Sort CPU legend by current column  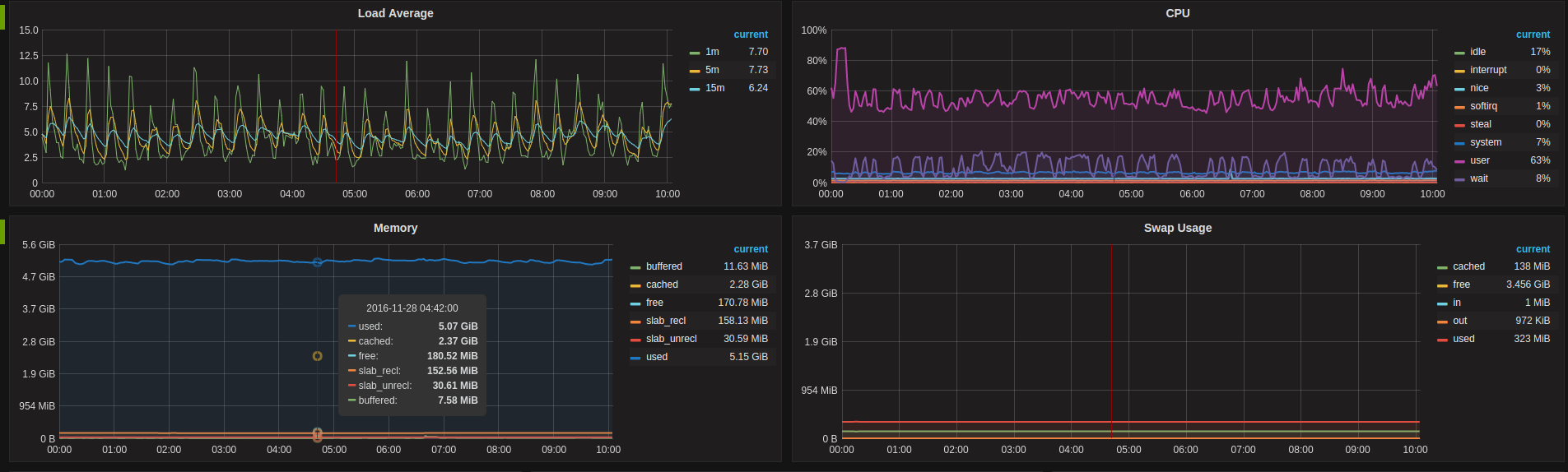click(1532, 35)
